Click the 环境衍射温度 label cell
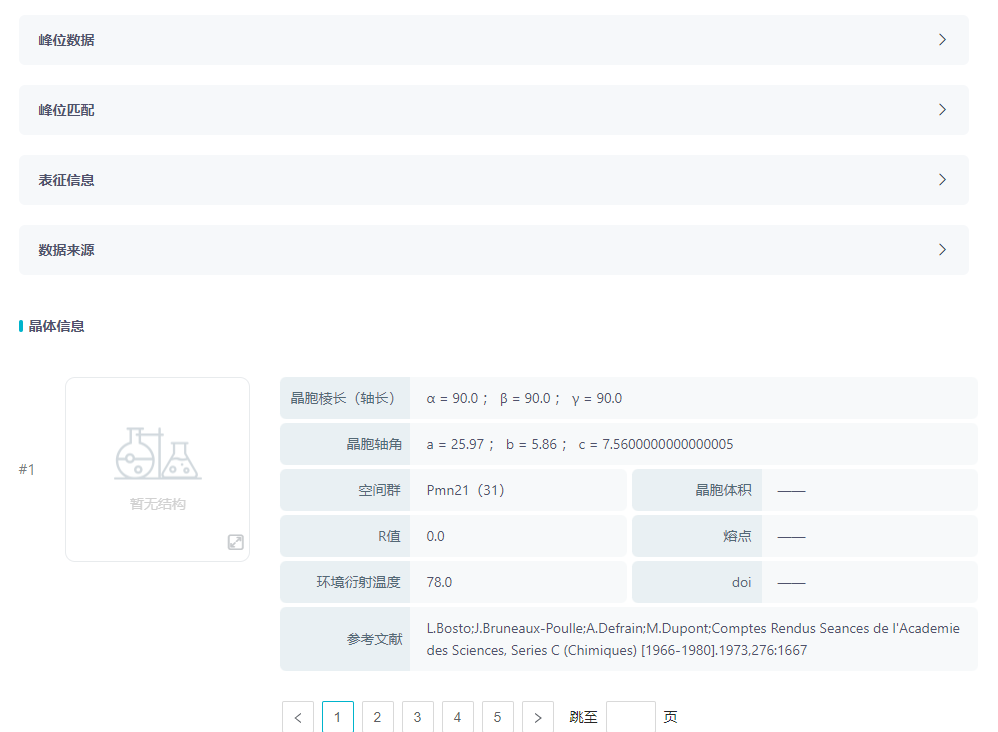The width and height of the screenshot is (998, 732). point(345,582)
